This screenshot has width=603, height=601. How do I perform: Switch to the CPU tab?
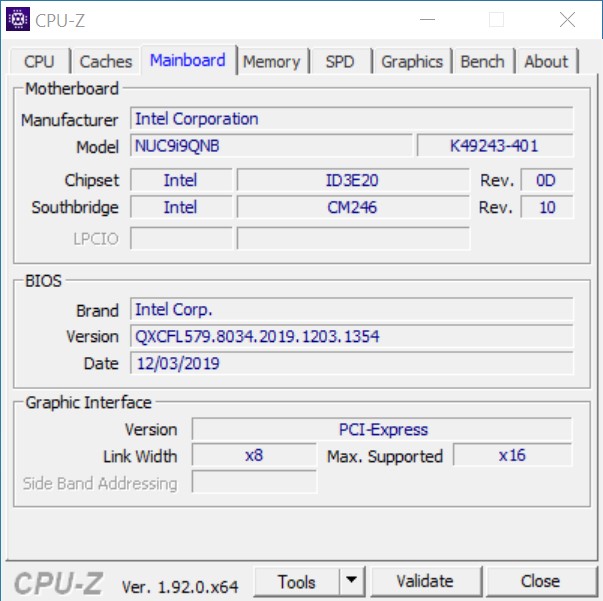[x=40, y=61]
